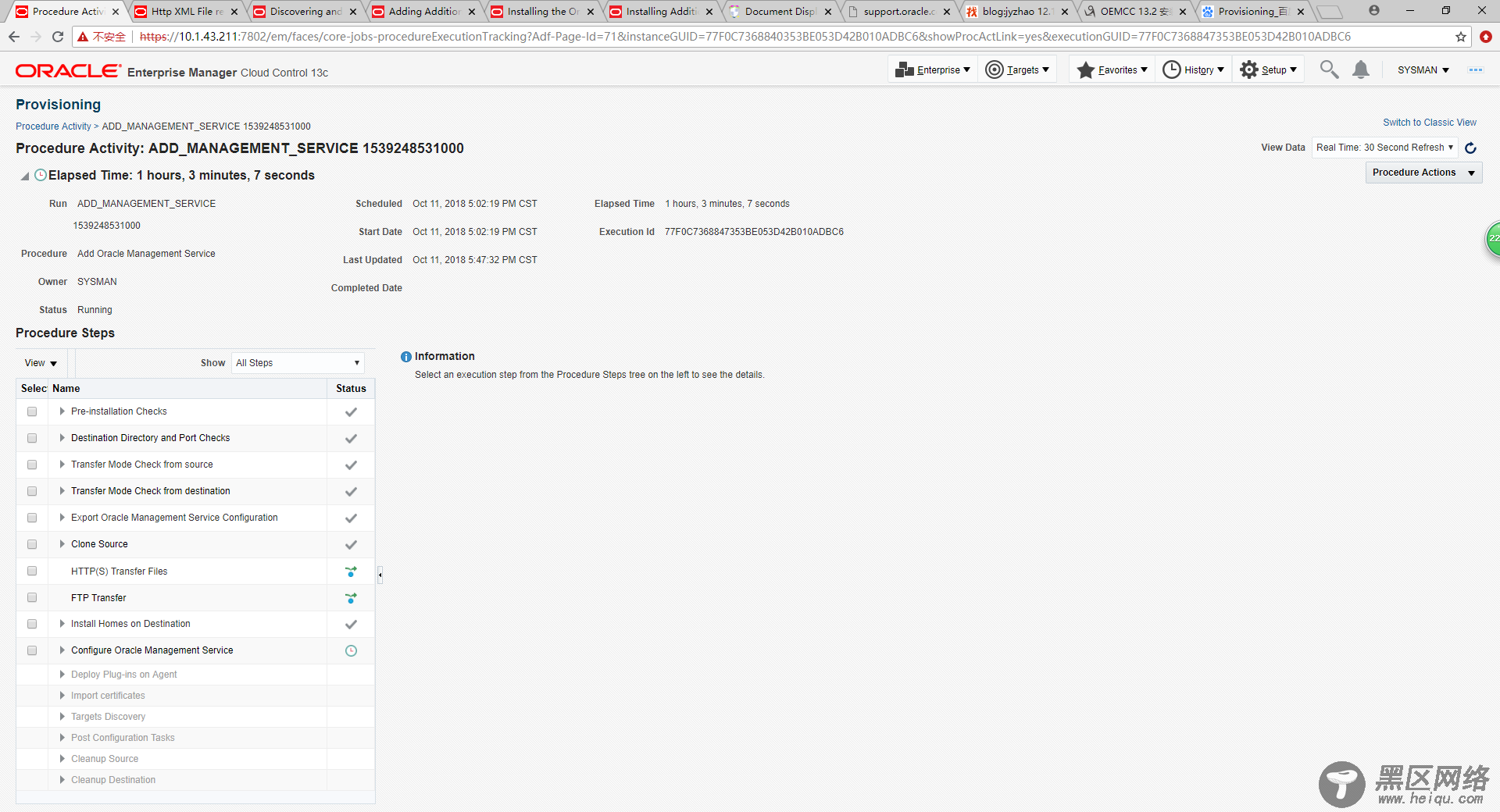Switch to the OEMCC 13.2 browser tab

(1135, 12)
